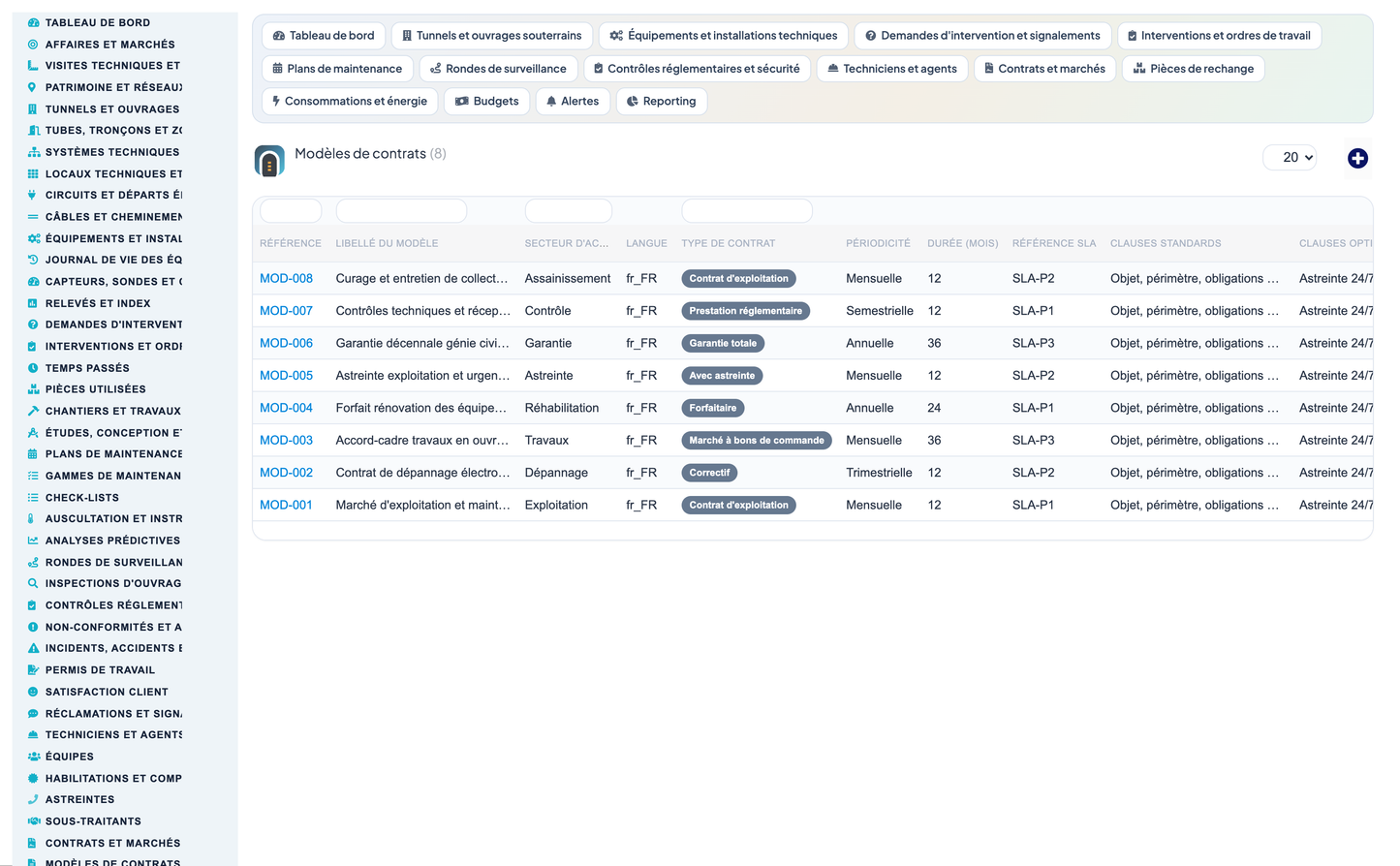Screen dimensions: 1400x866
Task: Click the Patrimoine et réseaux pin icon
Action: click(x=33, y=87)
